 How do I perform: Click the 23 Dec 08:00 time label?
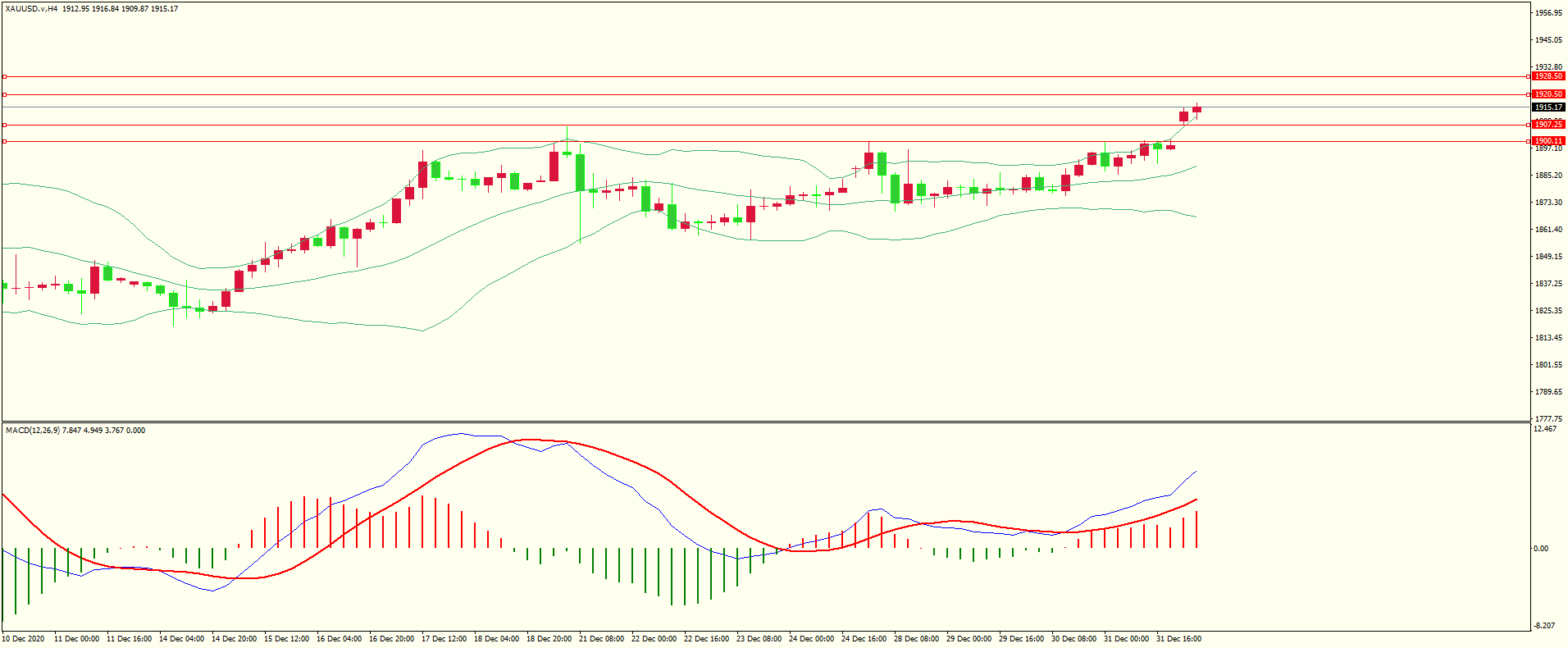point(759,639)
